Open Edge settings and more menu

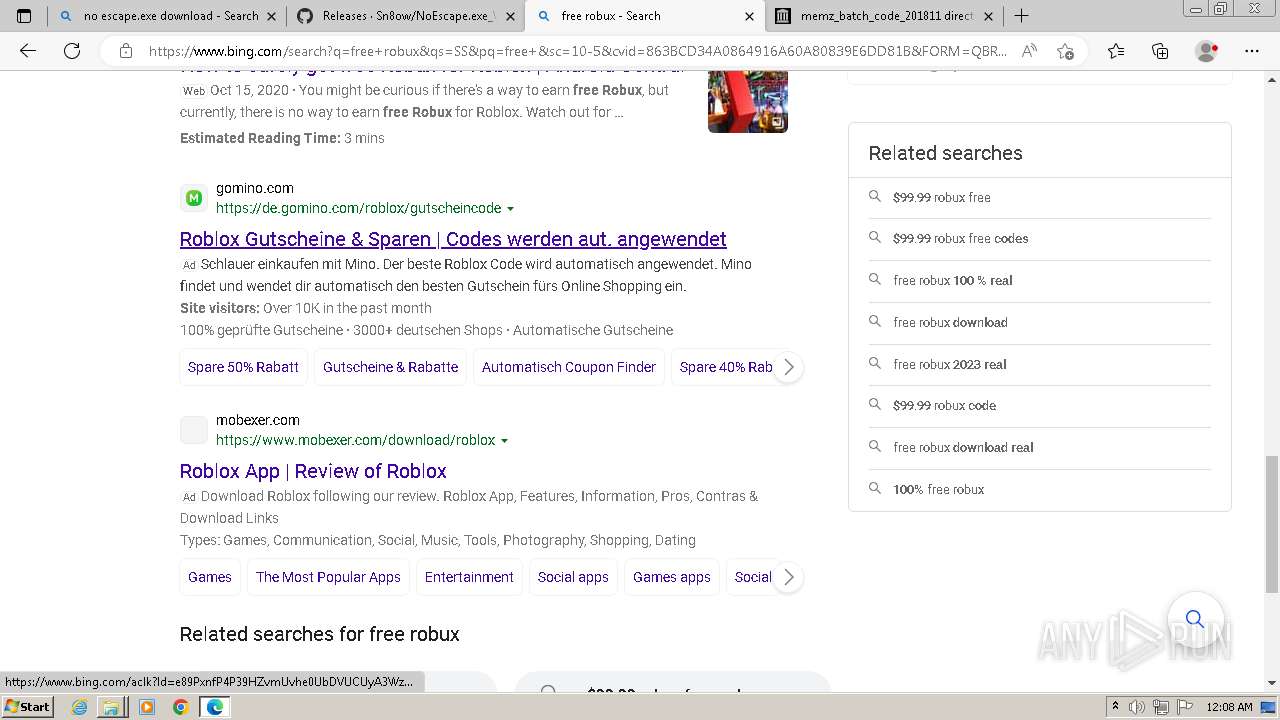tap(1251, 51)
